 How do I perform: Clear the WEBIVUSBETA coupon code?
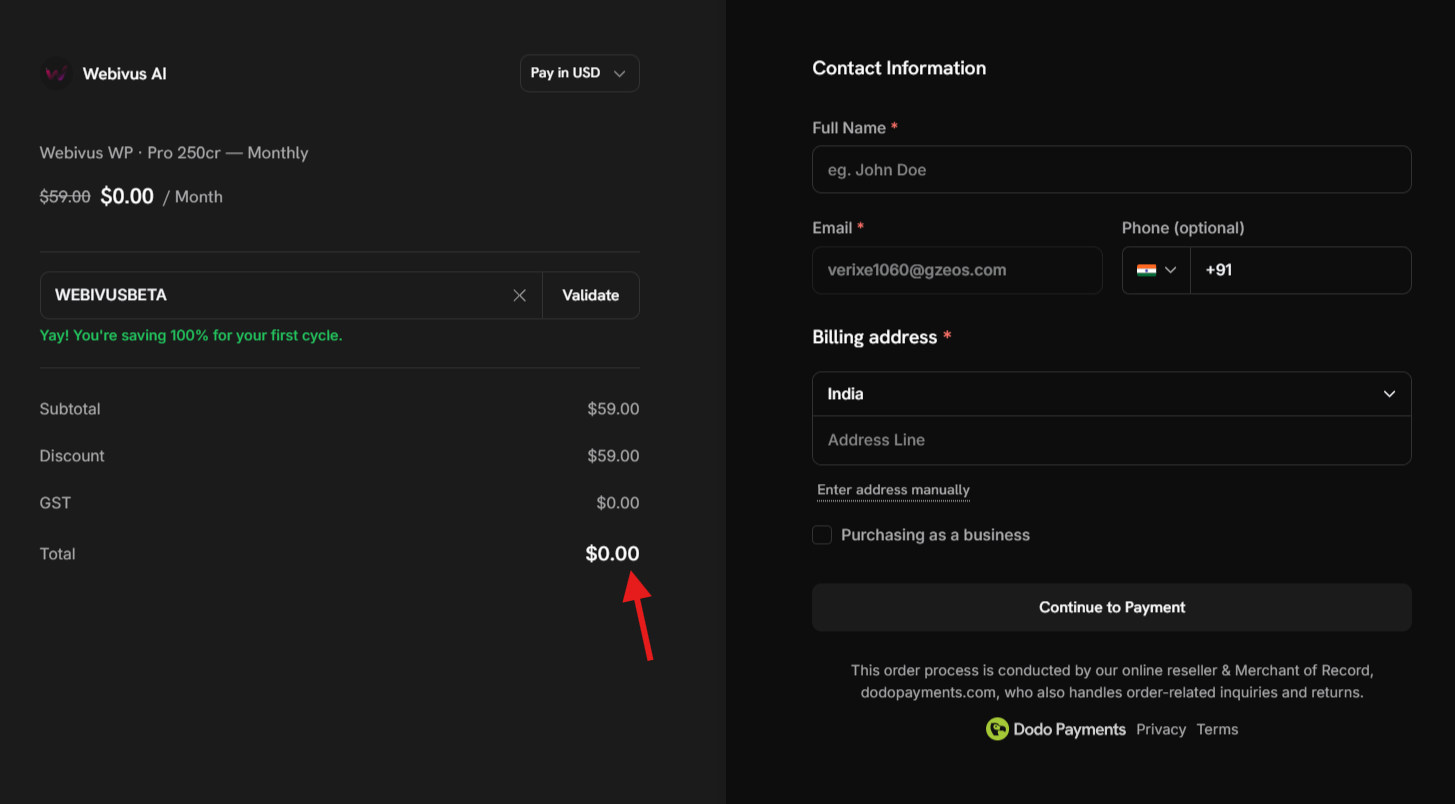tap(519, 295)
